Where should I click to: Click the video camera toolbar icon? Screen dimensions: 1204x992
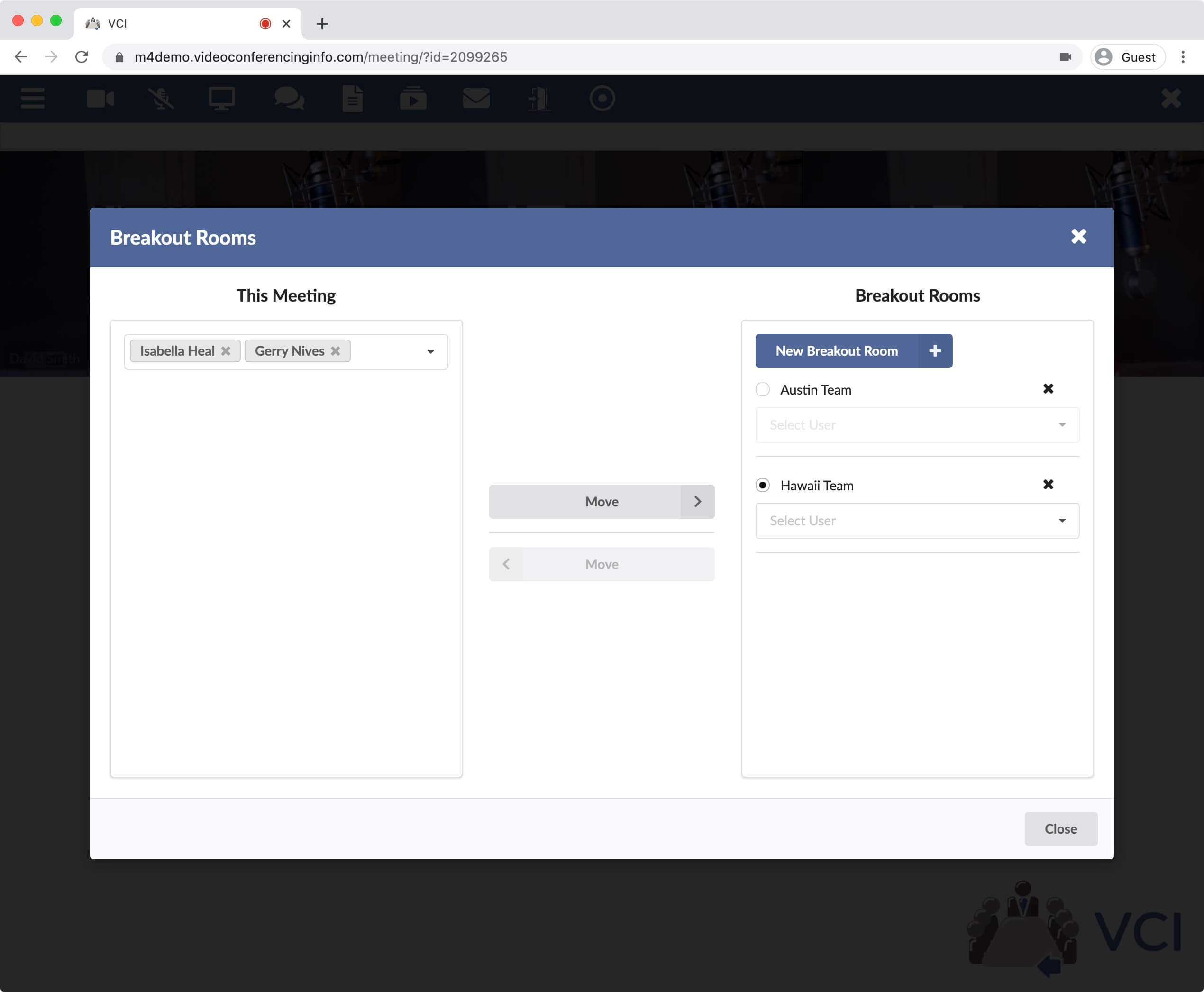tap(100, 98)
